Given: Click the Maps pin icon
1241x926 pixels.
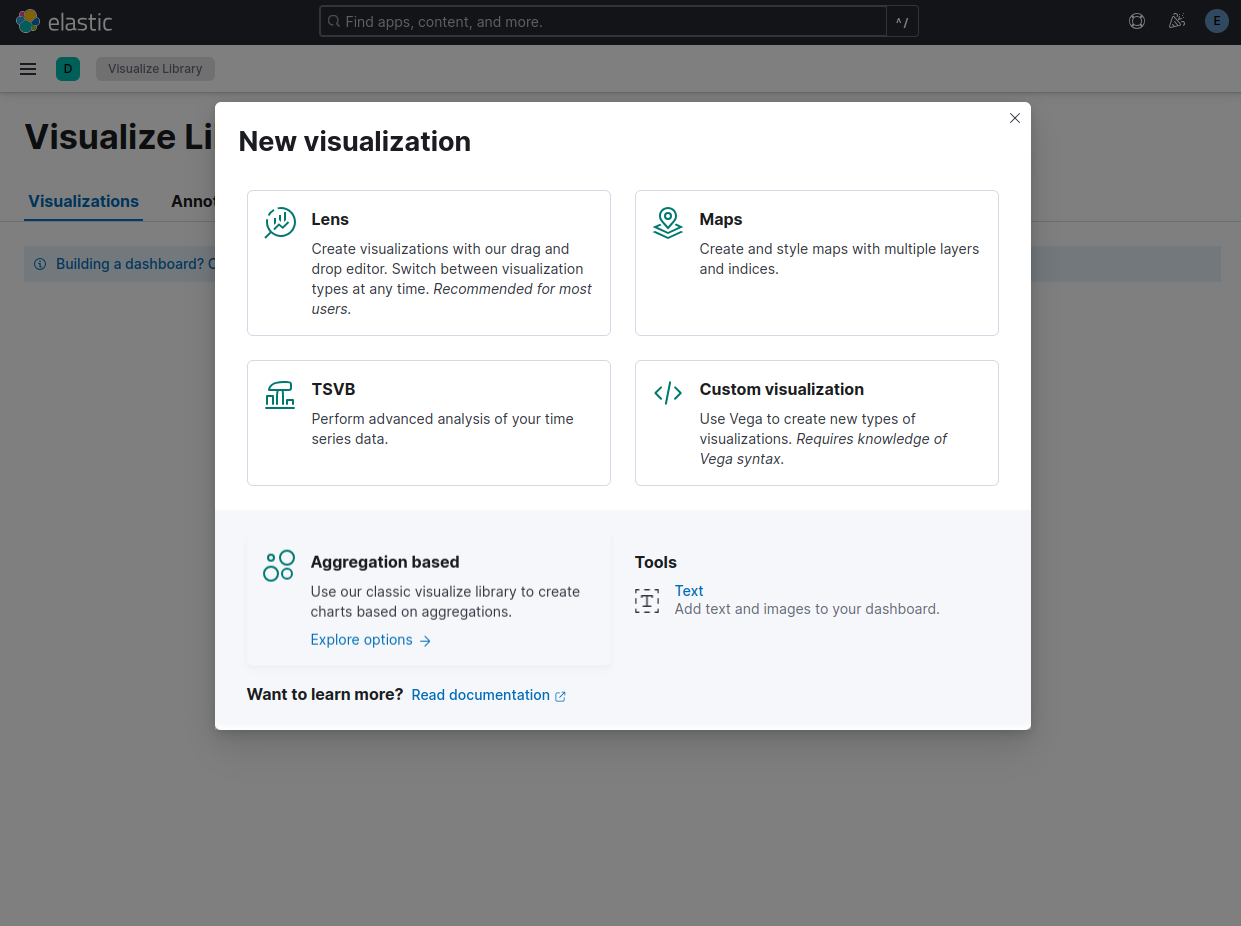Looking at the screenshot, I should pyautogui.click(x=668, y=222).
